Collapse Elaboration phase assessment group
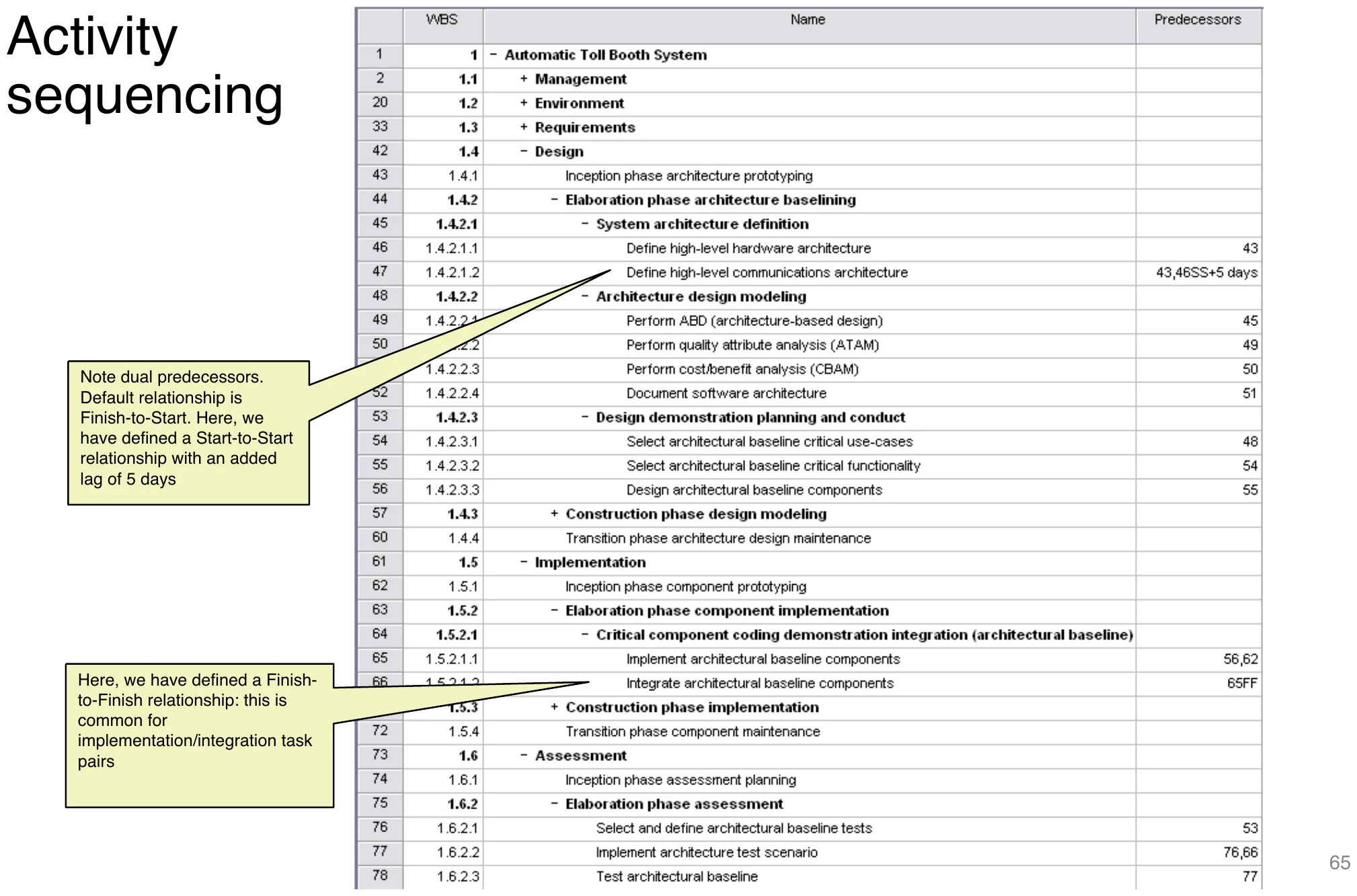Image resolution: width=1357 pixels, height=896 pixels. (x=554, y=804)
